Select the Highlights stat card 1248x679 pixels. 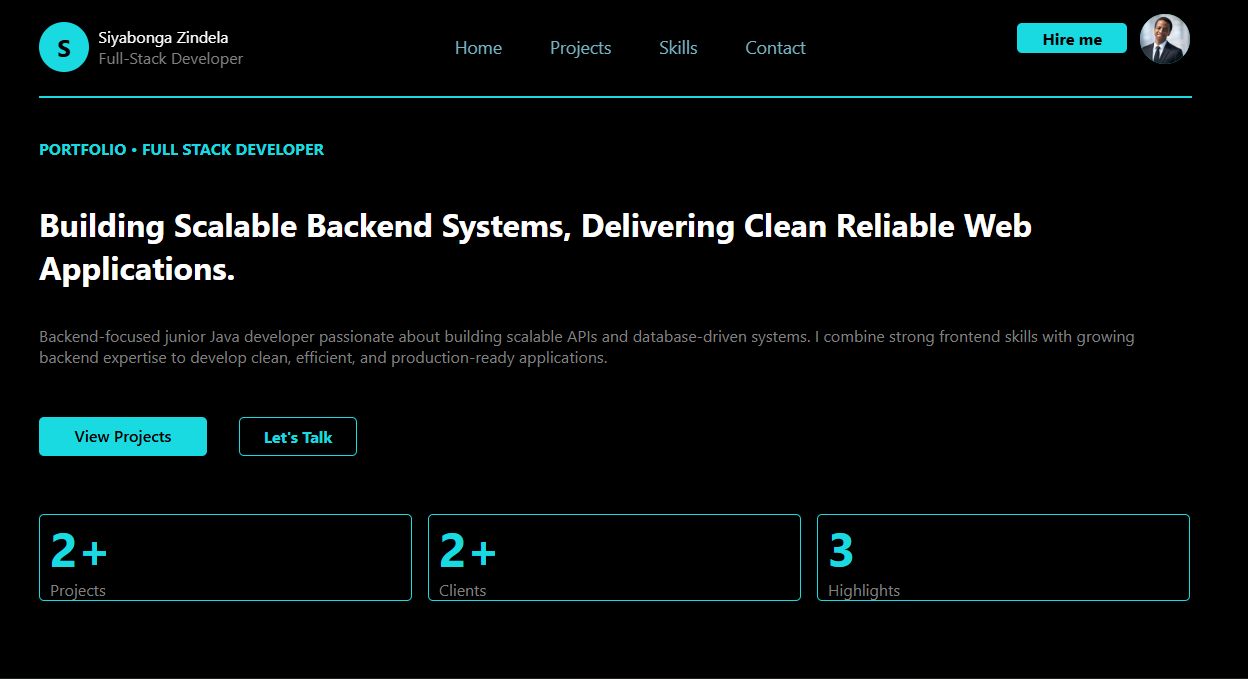1003,557
